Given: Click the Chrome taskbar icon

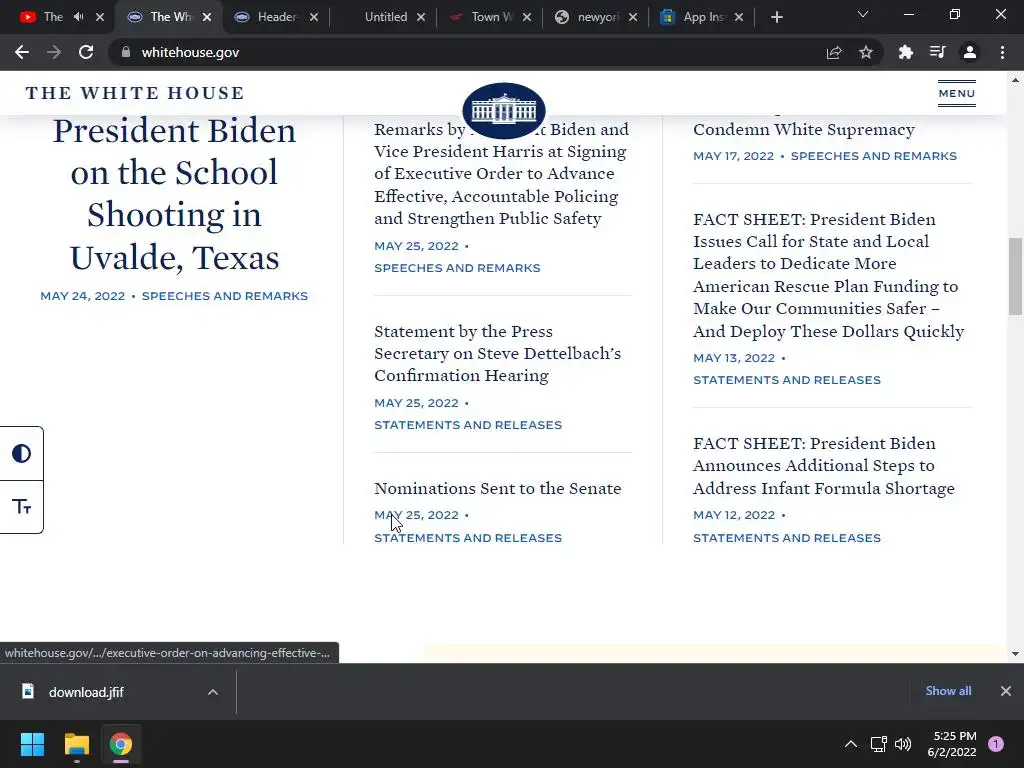Looking at the screenshot, I should (x=121, y=744).
